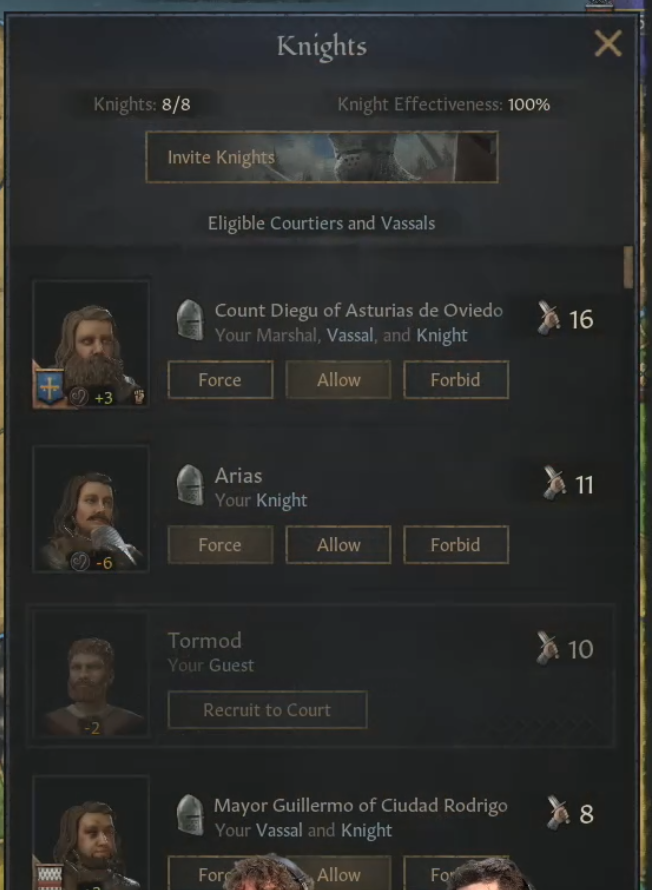Forbid Mayor Guillermo from knighthood

pos(456,875)
